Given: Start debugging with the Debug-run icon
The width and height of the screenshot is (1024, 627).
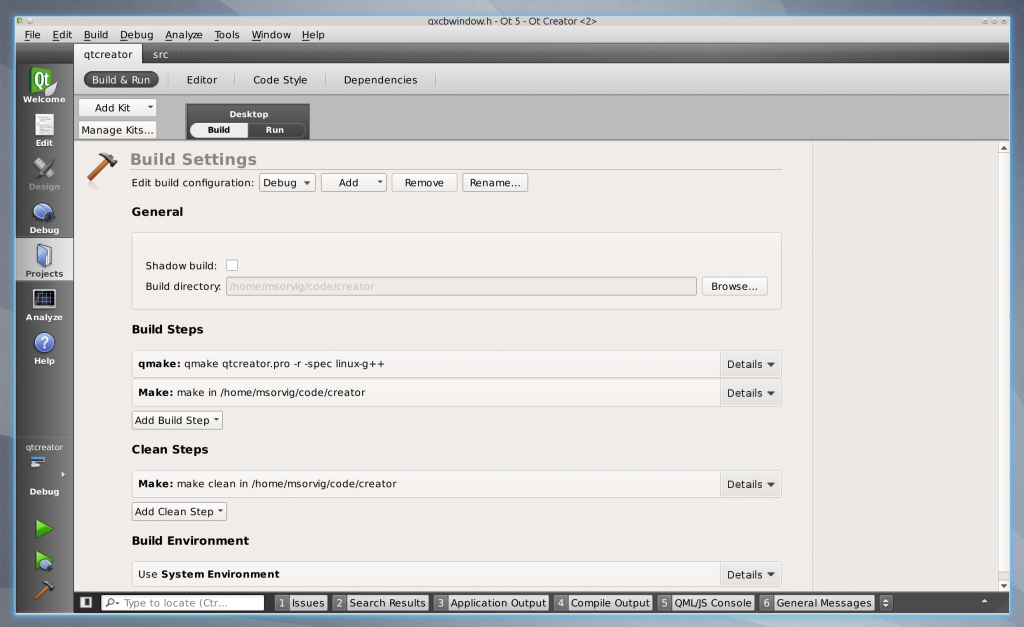Looking at the screenshot, I should point(44,560).
